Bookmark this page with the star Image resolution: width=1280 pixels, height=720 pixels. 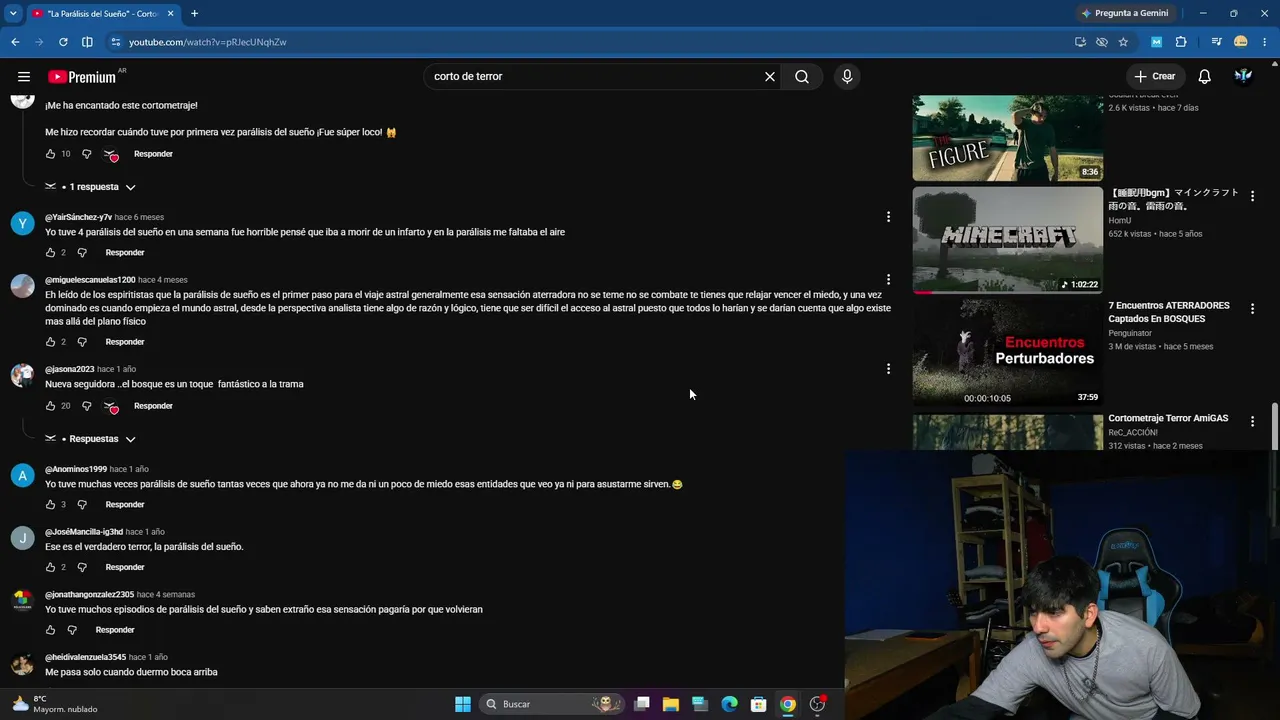(x=1123, y=42)
